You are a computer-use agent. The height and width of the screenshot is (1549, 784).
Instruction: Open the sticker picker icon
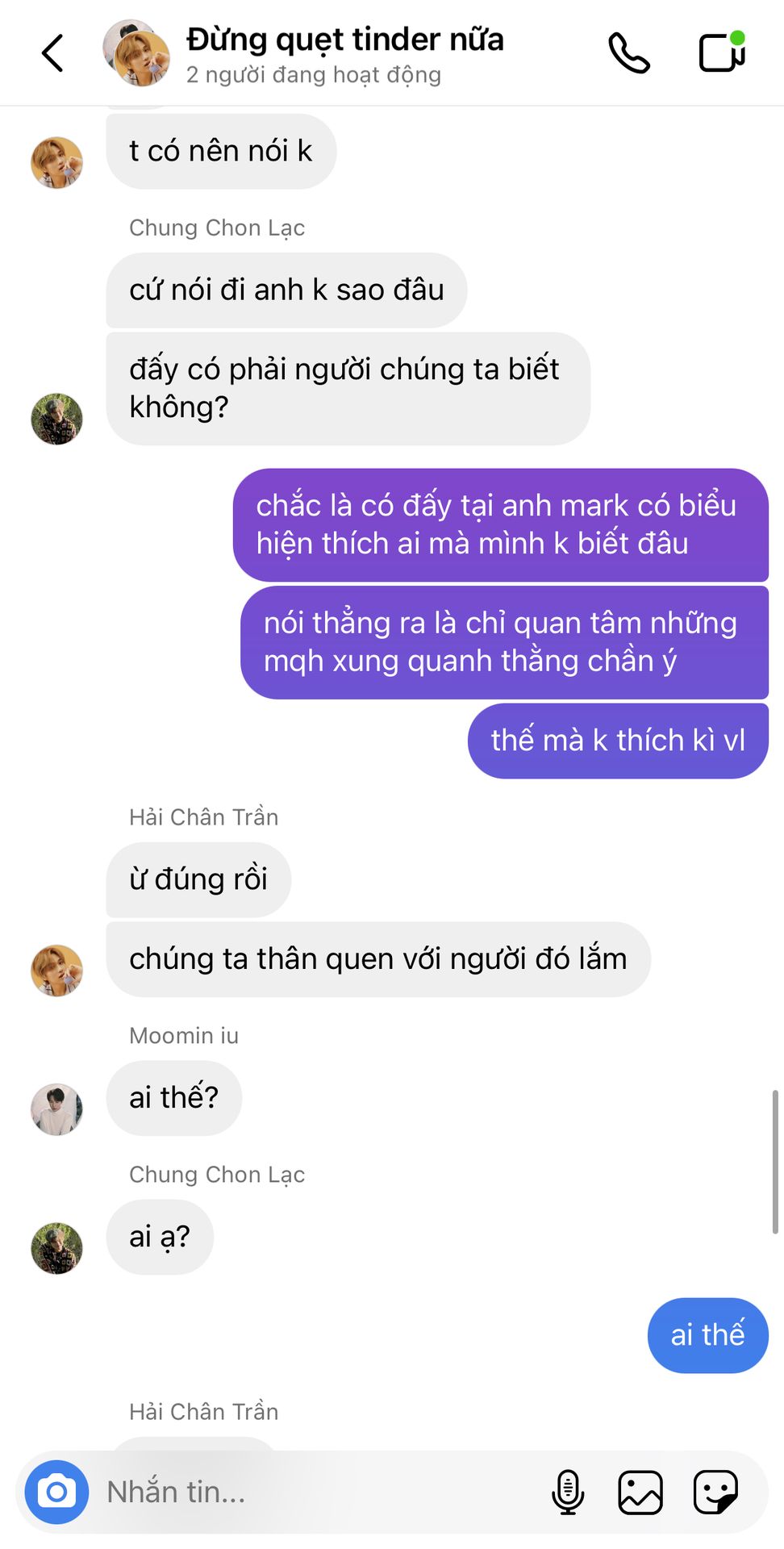coord(715,1492)
